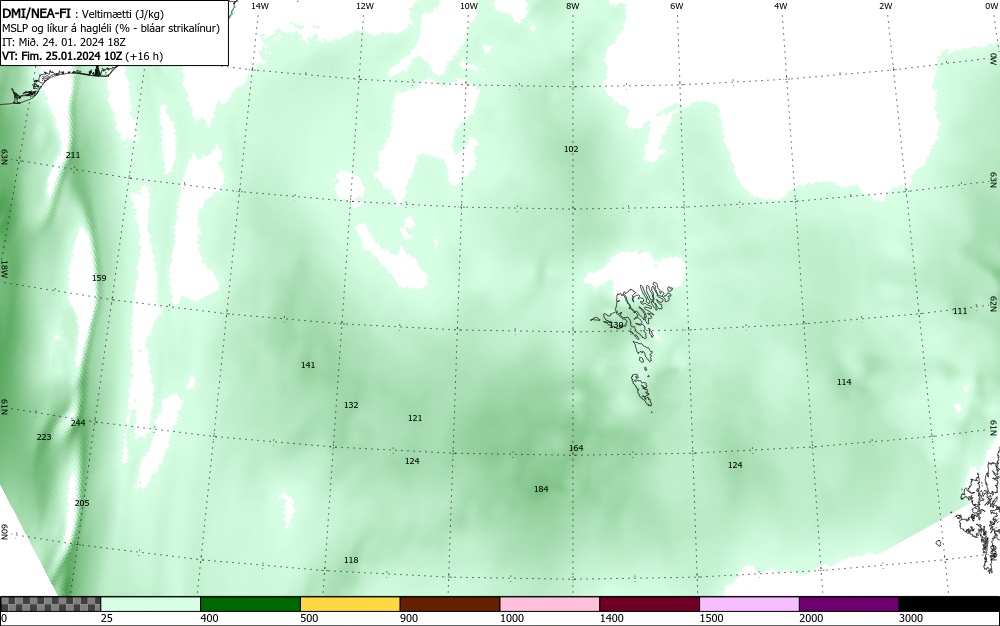The image size is (1000, 626).
Task: Click the black legend swatch above 3000
Action: tap(949, 604)
